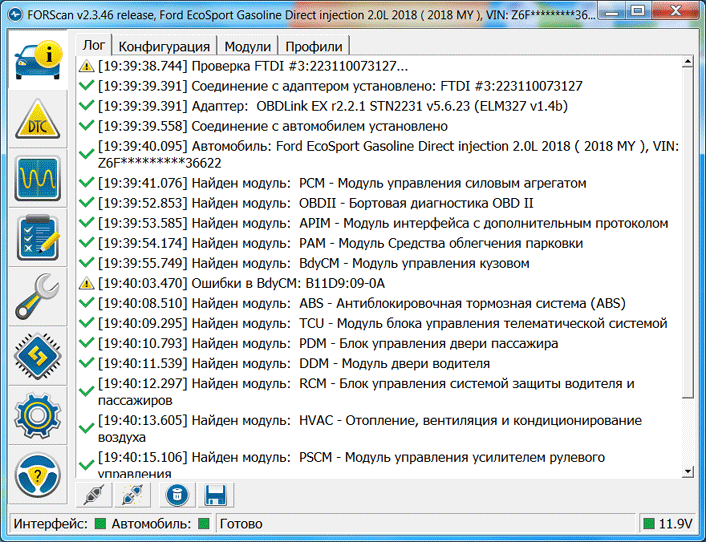
Task: Clear the log with trash icon
Action: [177, 495]
